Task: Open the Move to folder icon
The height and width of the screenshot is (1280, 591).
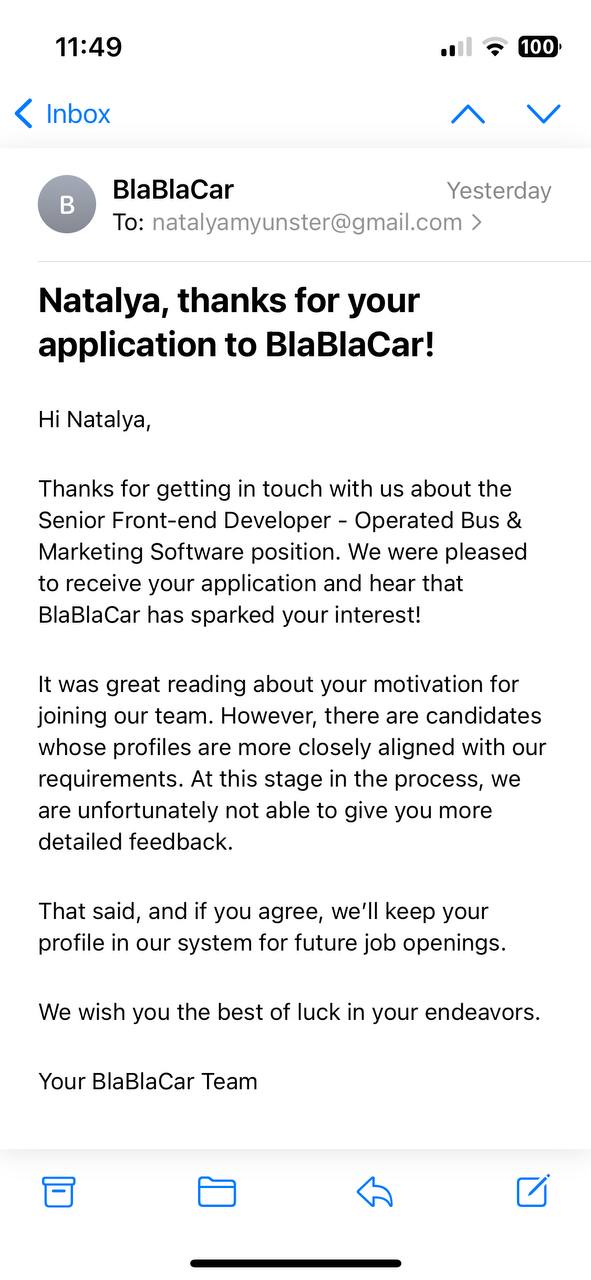Action: (x=217, y=1191)
